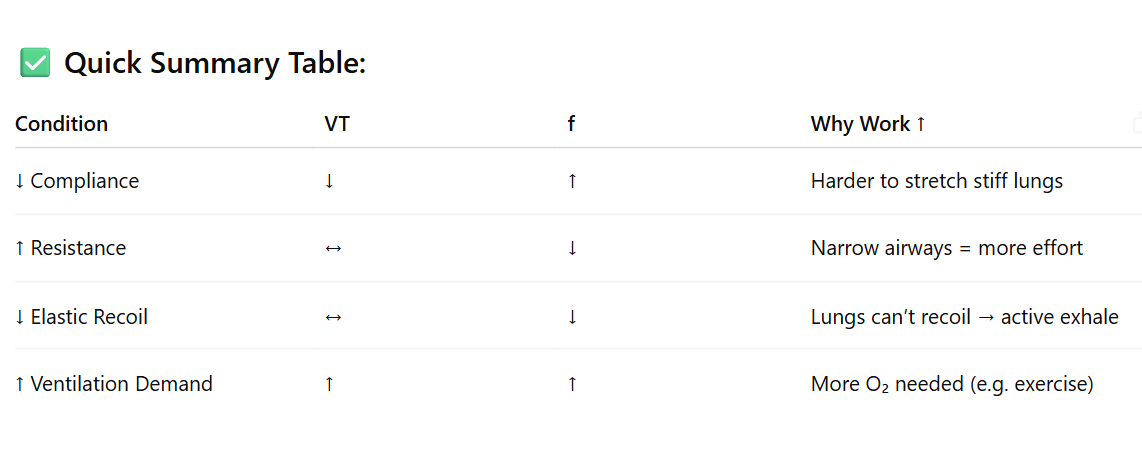
Task: Click the Elastic Recoil row label
Action: click(82, 317)
